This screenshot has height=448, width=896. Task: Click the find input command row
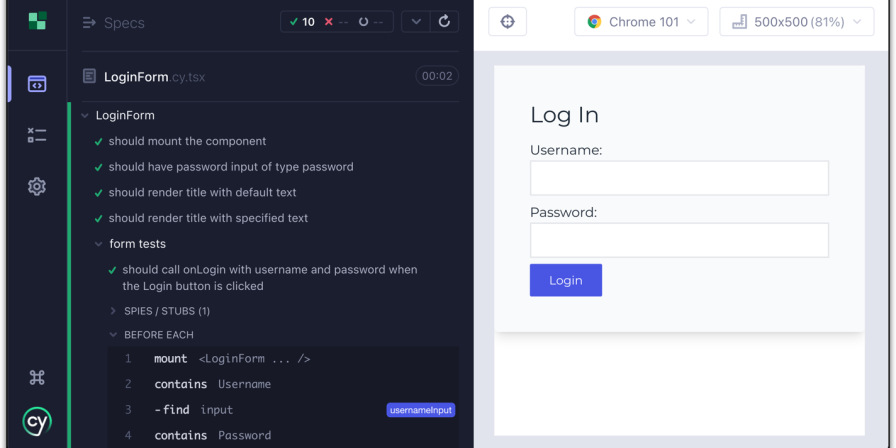(x=283, y=410)
